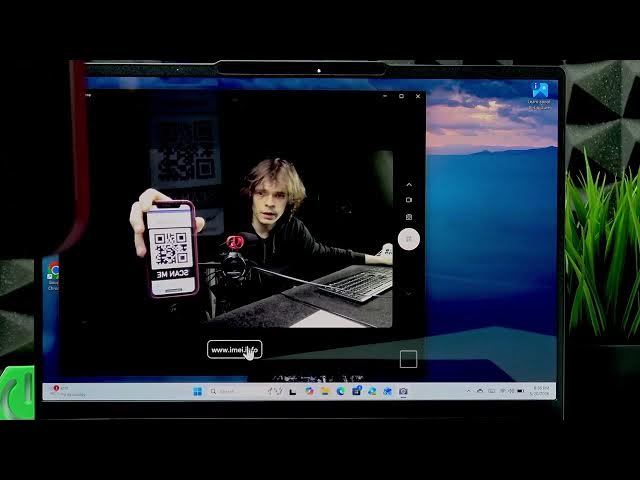
Task: Open File Explorer from the taskbar
Action: [x=325, y=391]
